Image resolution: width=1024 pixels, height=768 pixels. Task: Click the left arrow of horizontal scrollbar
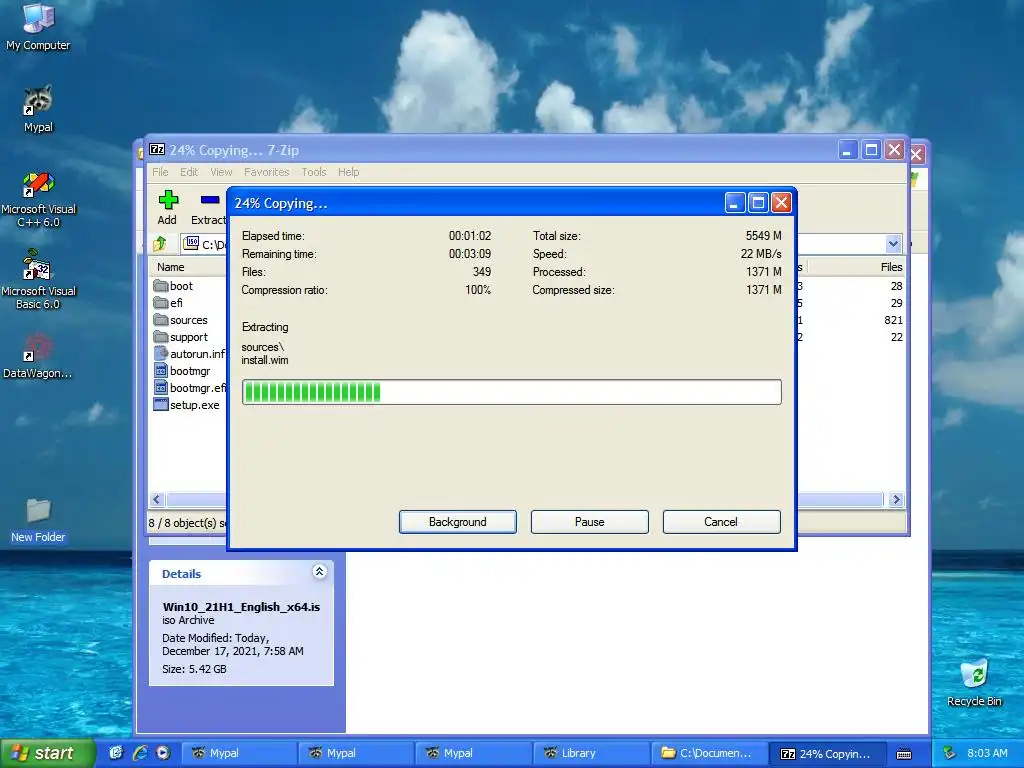[x=157, y=500]
